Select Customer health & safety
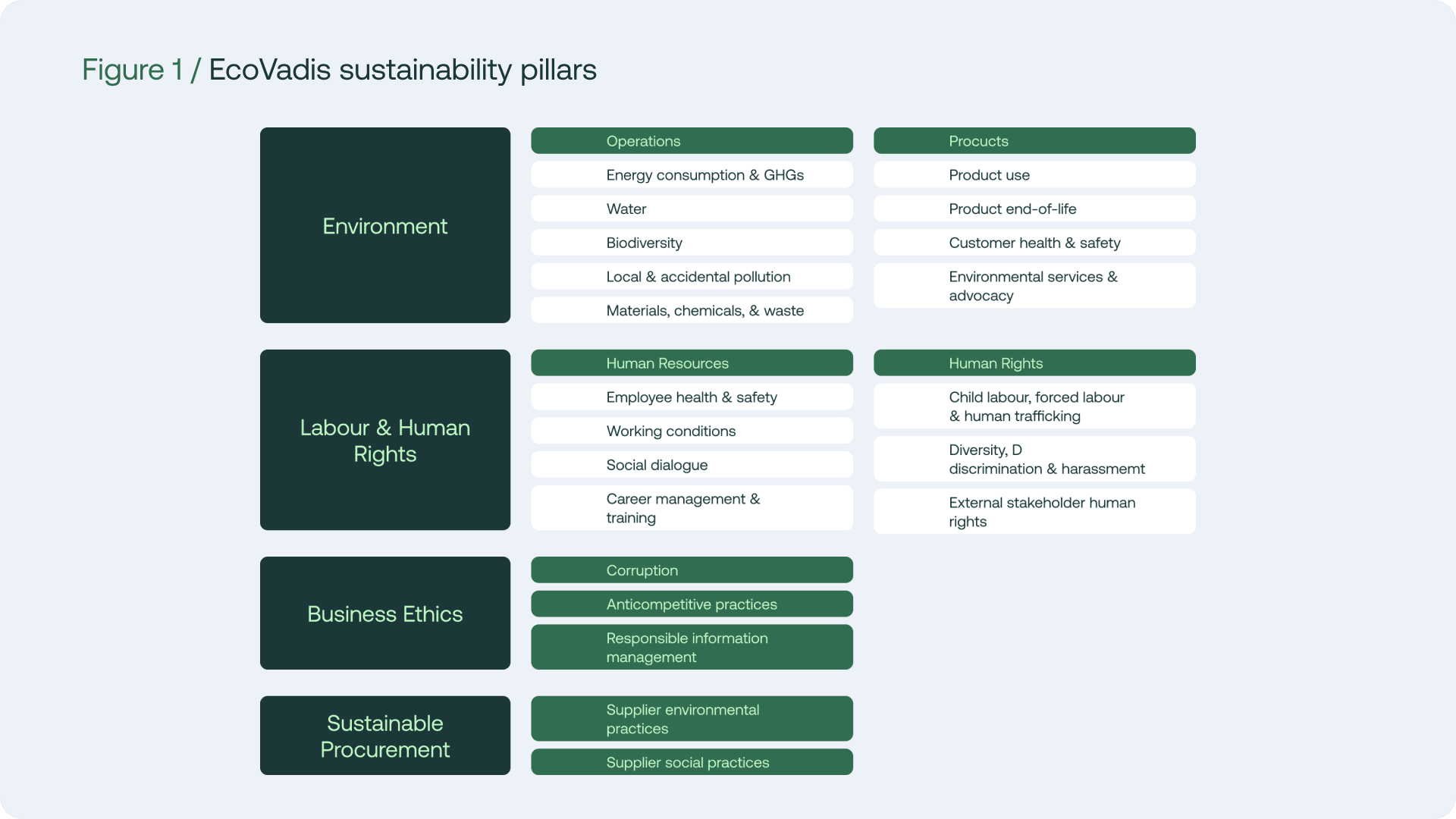The height and width of the screenshot is (819, 1456). pyautogui.click(x=1034, y=243)
